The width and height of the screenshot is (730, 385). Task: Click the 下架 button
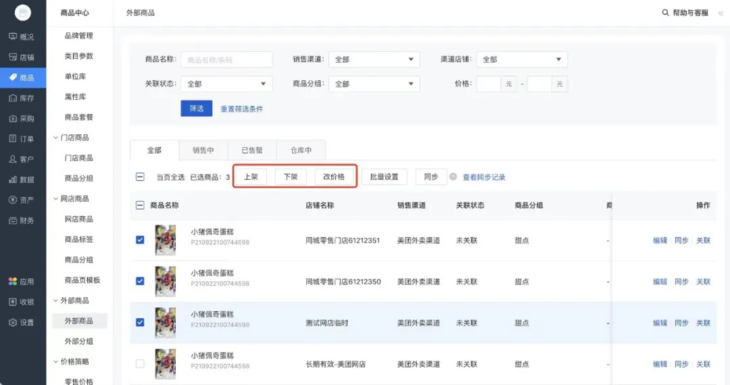click(291, 177)
